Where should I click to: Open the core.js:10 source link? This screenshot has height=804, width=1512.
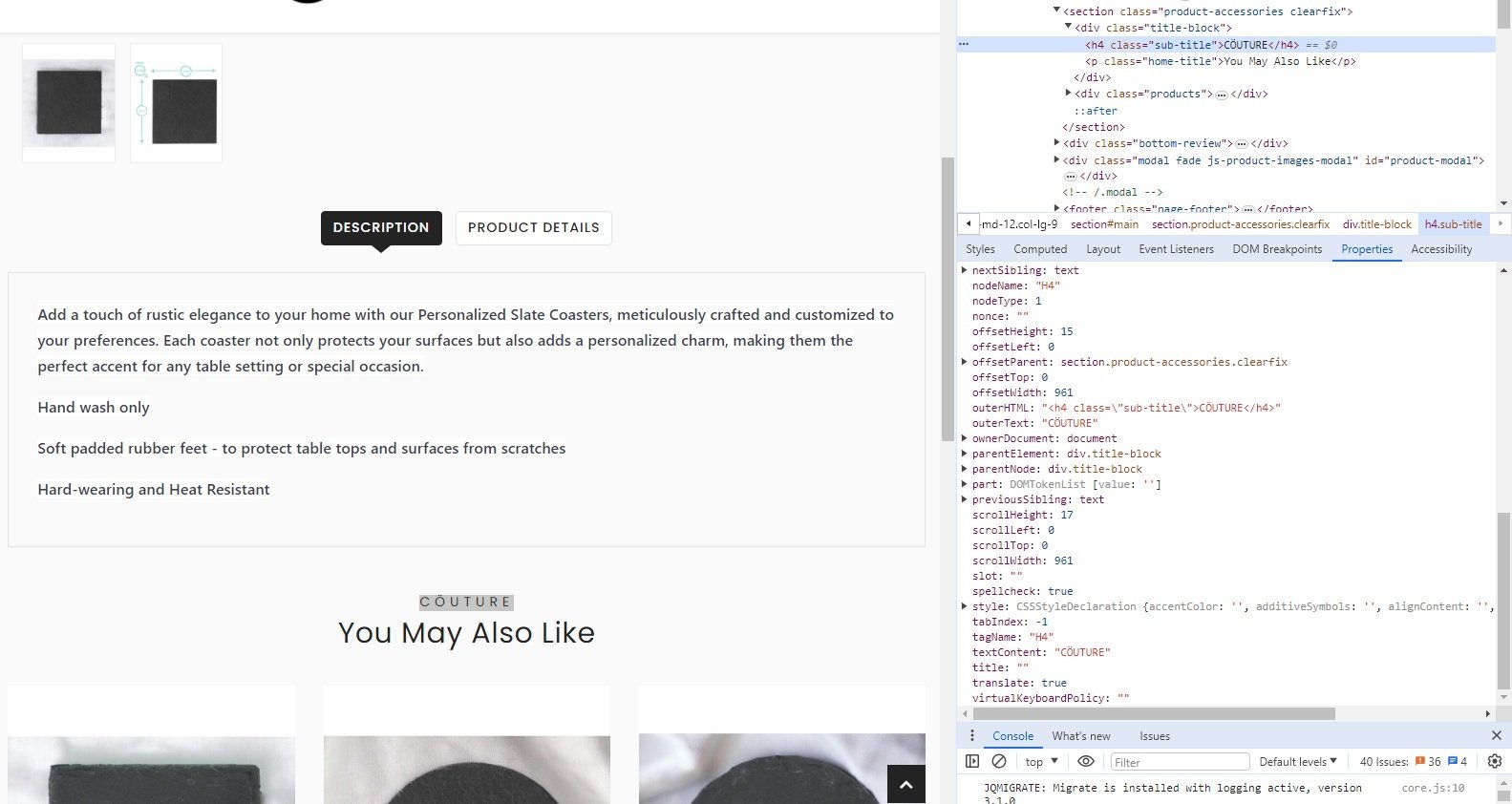pyautogui.click(x=1433, y=788)
